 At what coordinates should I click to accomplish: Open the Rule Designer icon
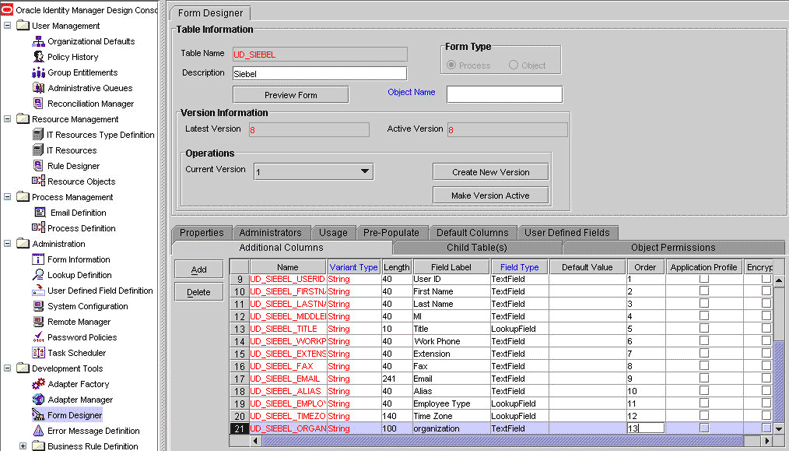[39, 166]
